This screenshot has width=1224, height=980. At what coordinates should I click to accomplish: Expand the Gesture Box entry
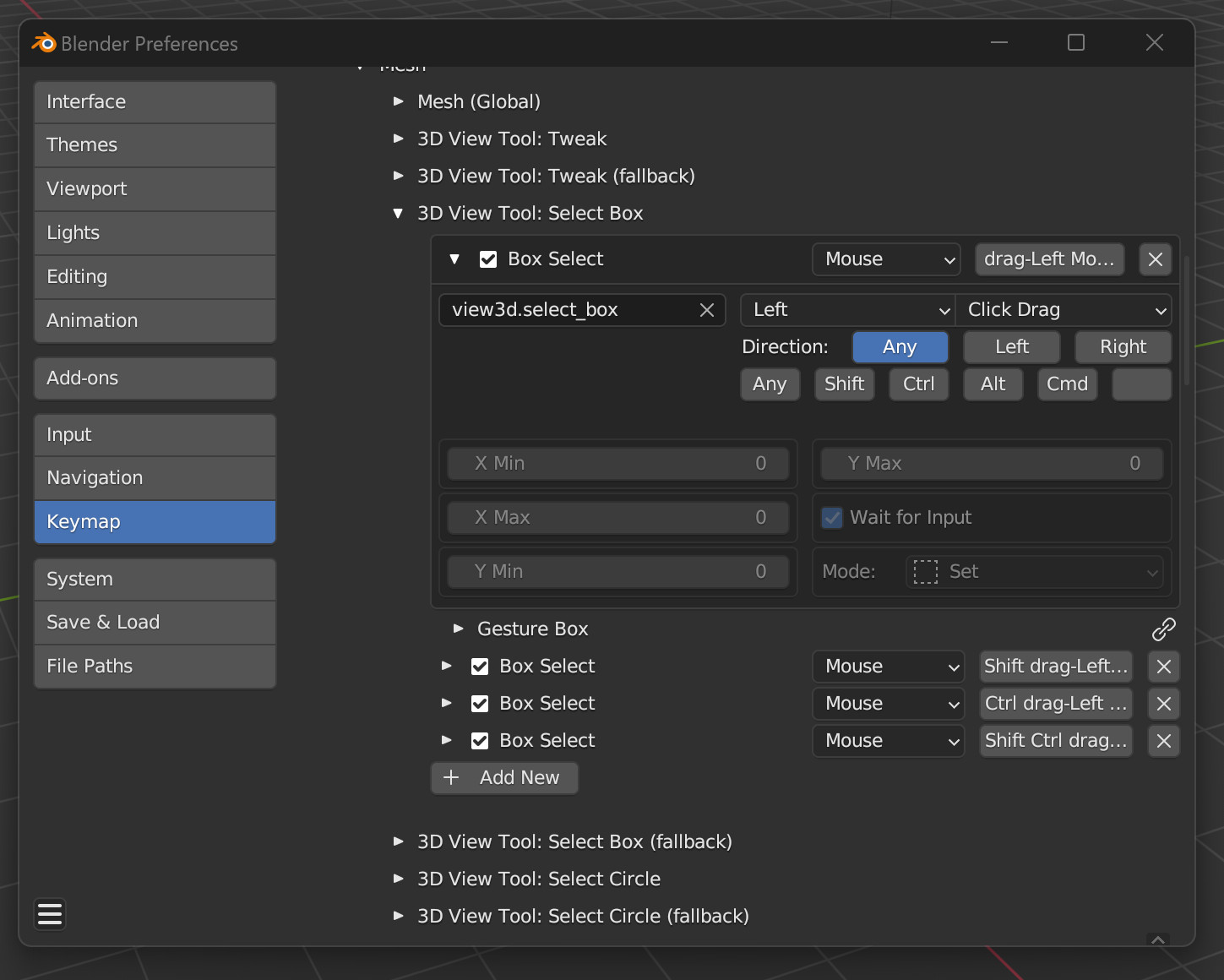click(458, 629)
